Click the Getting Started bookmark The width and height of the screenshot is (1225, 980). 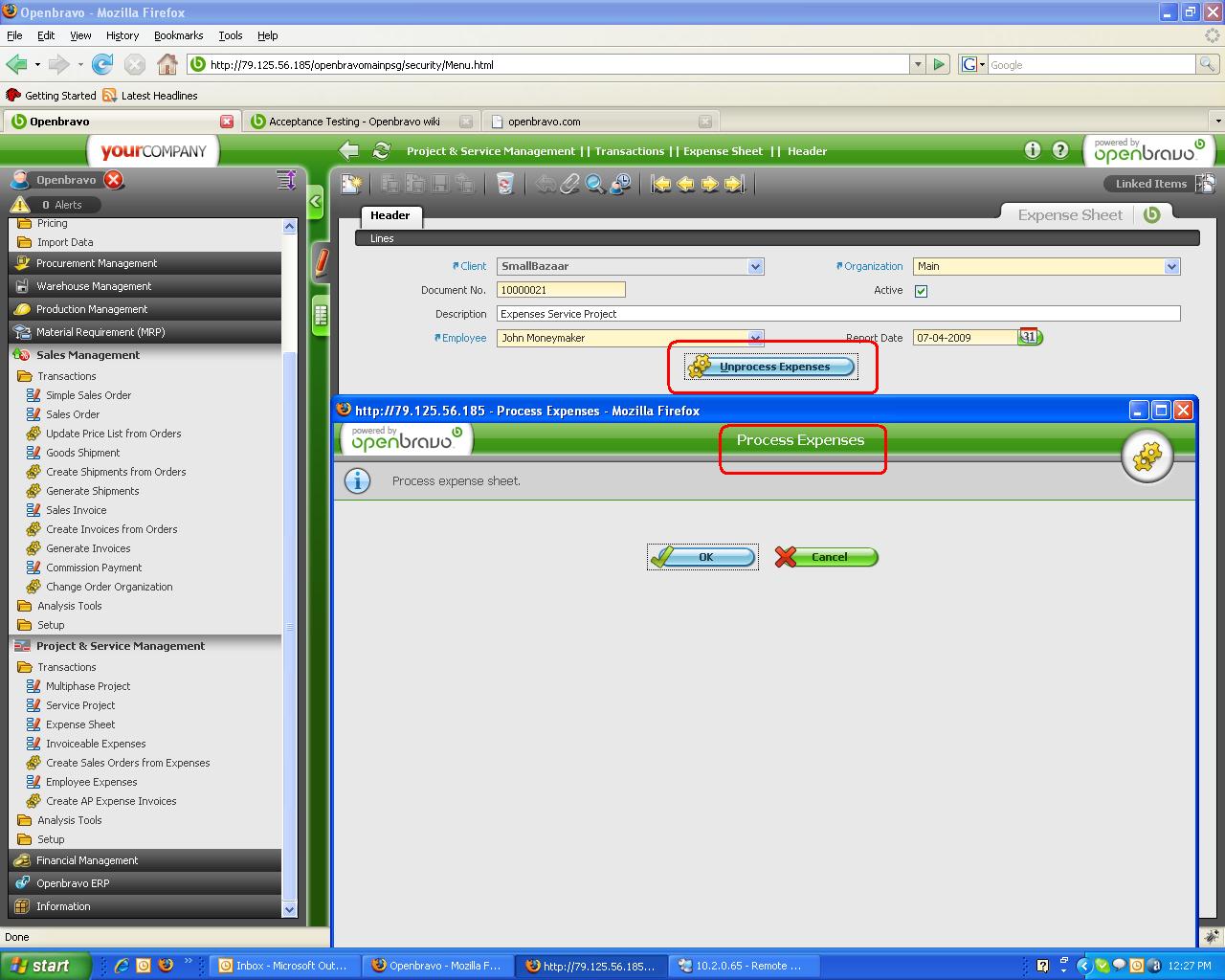point(52,96)
